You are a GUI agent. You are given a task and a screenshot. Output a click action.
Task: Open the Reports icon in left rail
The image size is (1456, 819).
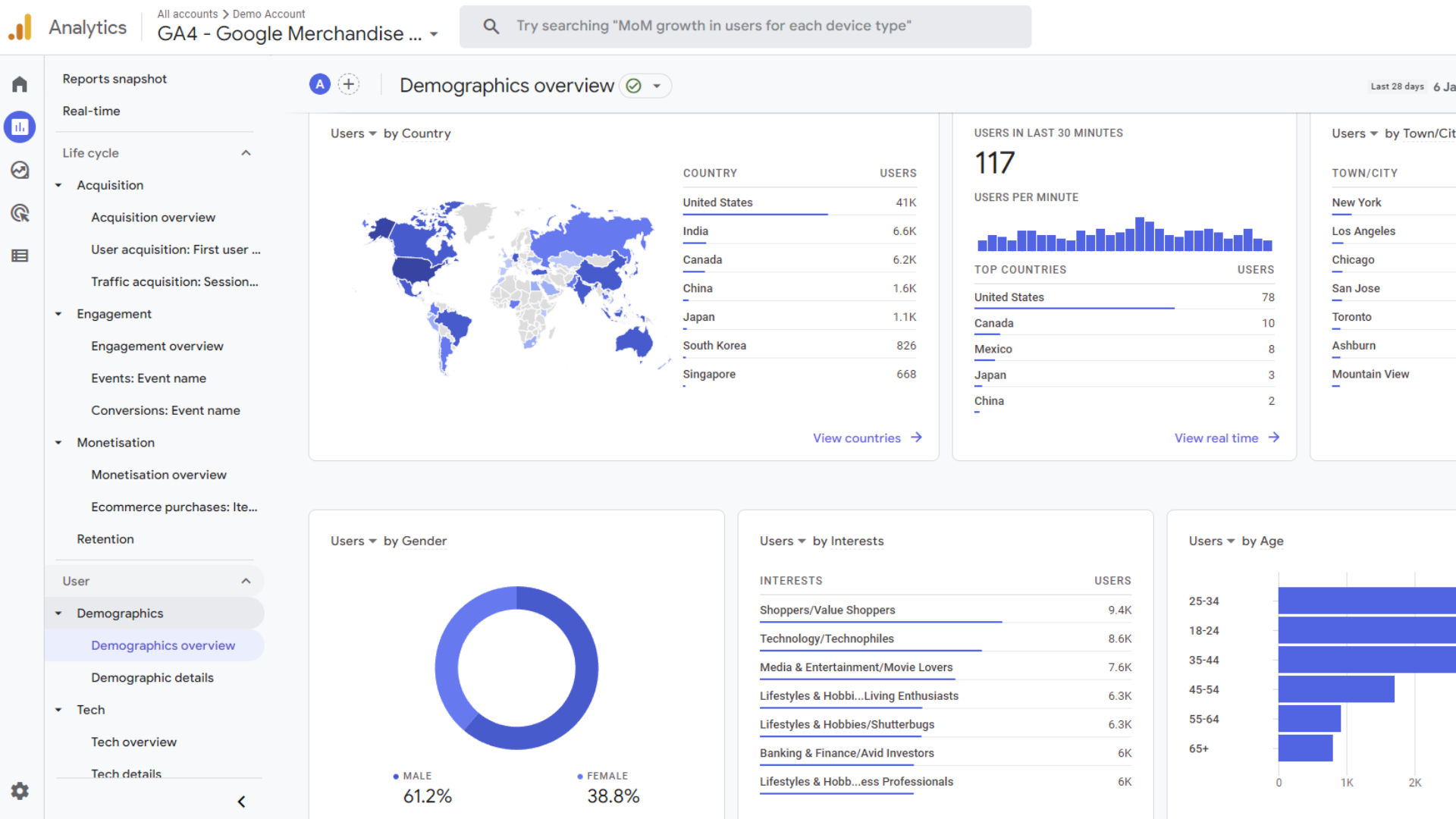click(x=20, y=127)
